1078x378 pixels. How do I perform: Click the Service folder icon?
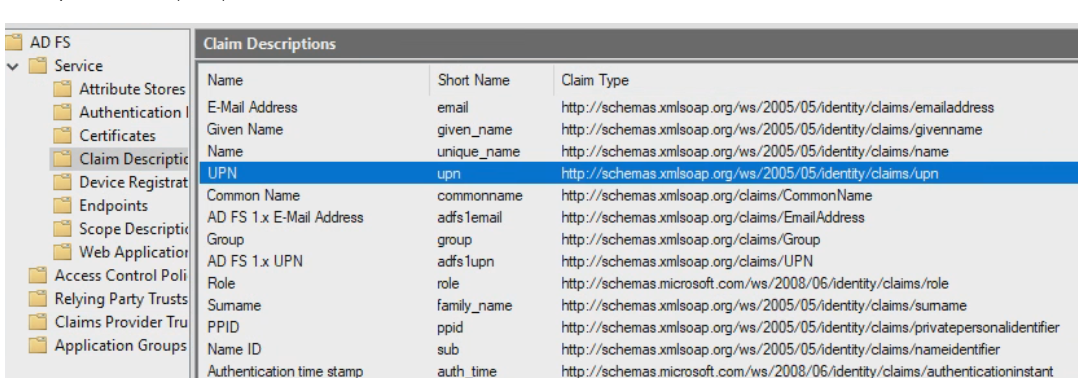point(38,66)
